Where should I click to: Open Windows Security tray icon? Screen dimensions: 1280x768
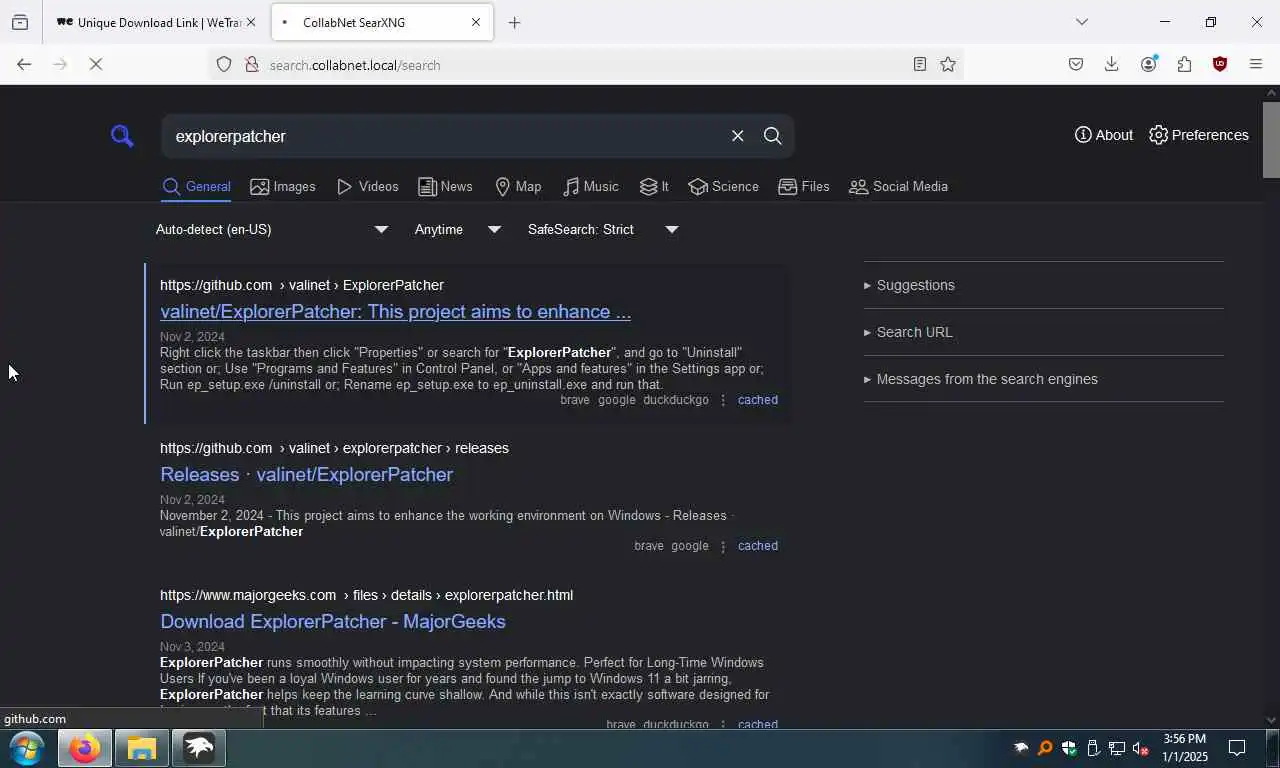(x=1069, y=748)
